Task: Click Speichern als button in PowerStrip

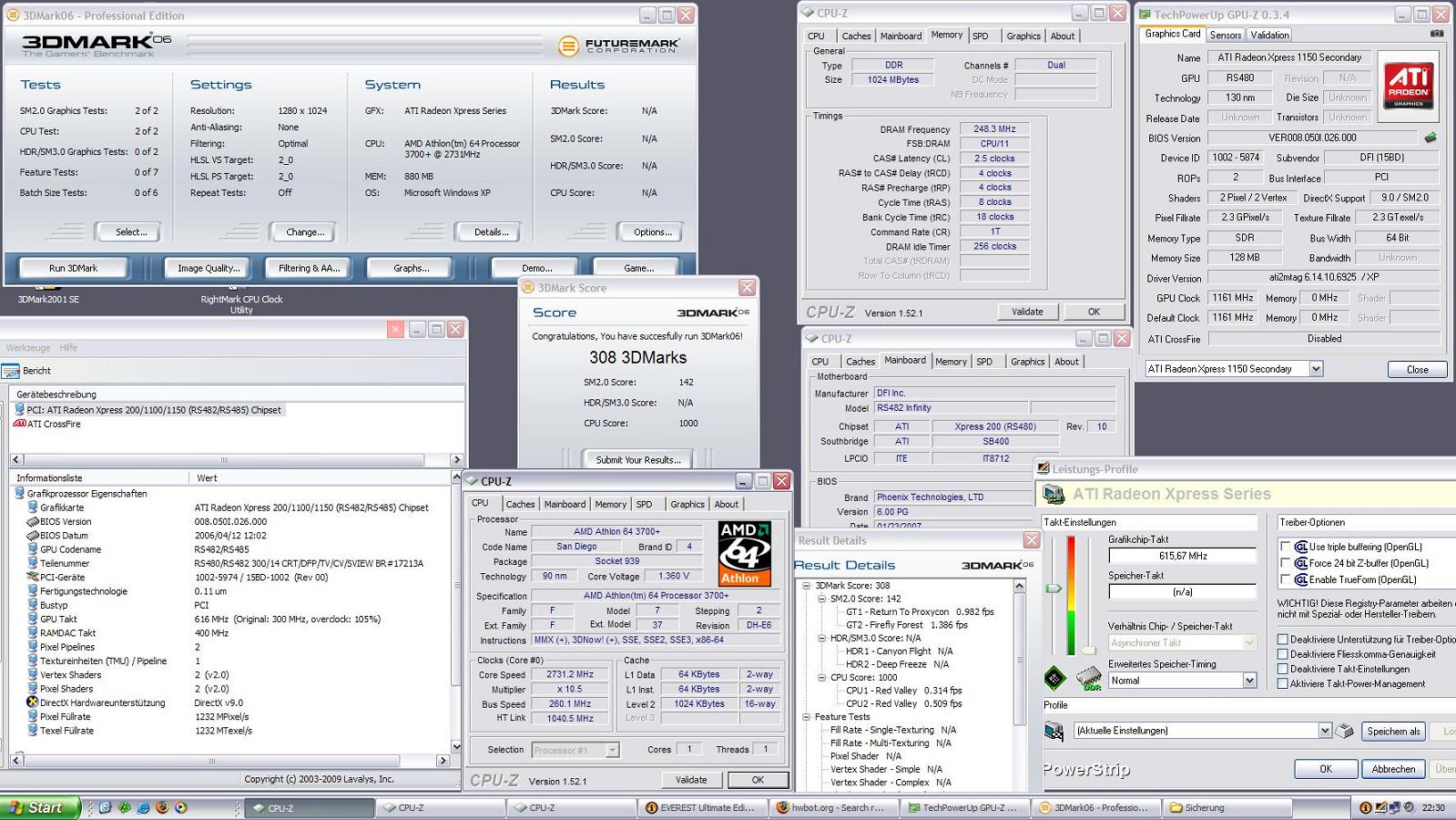Action: pos(1393,731)
